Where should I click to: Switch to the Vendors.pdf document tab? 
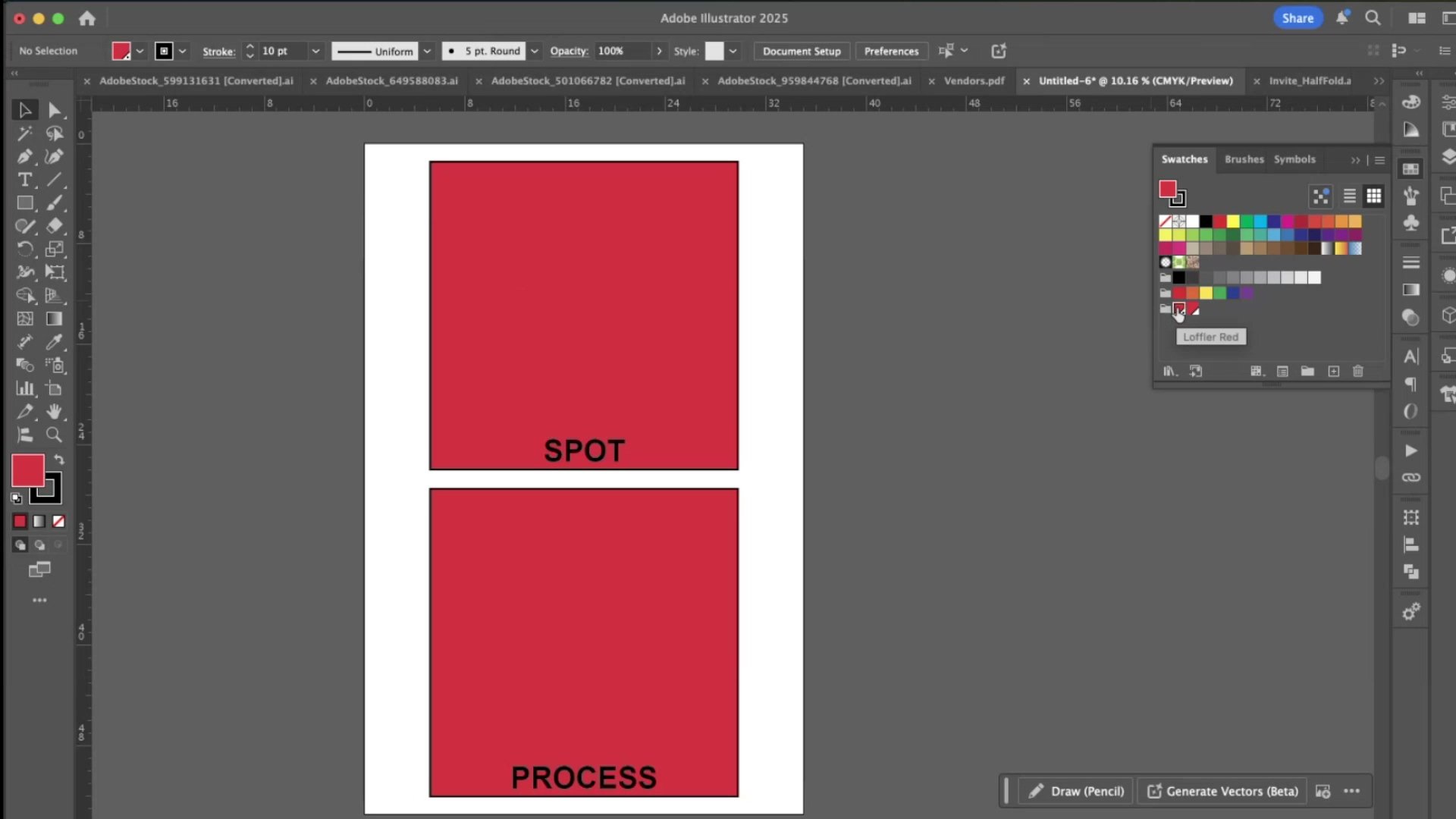pyautogui.click(x=974, y=80)
